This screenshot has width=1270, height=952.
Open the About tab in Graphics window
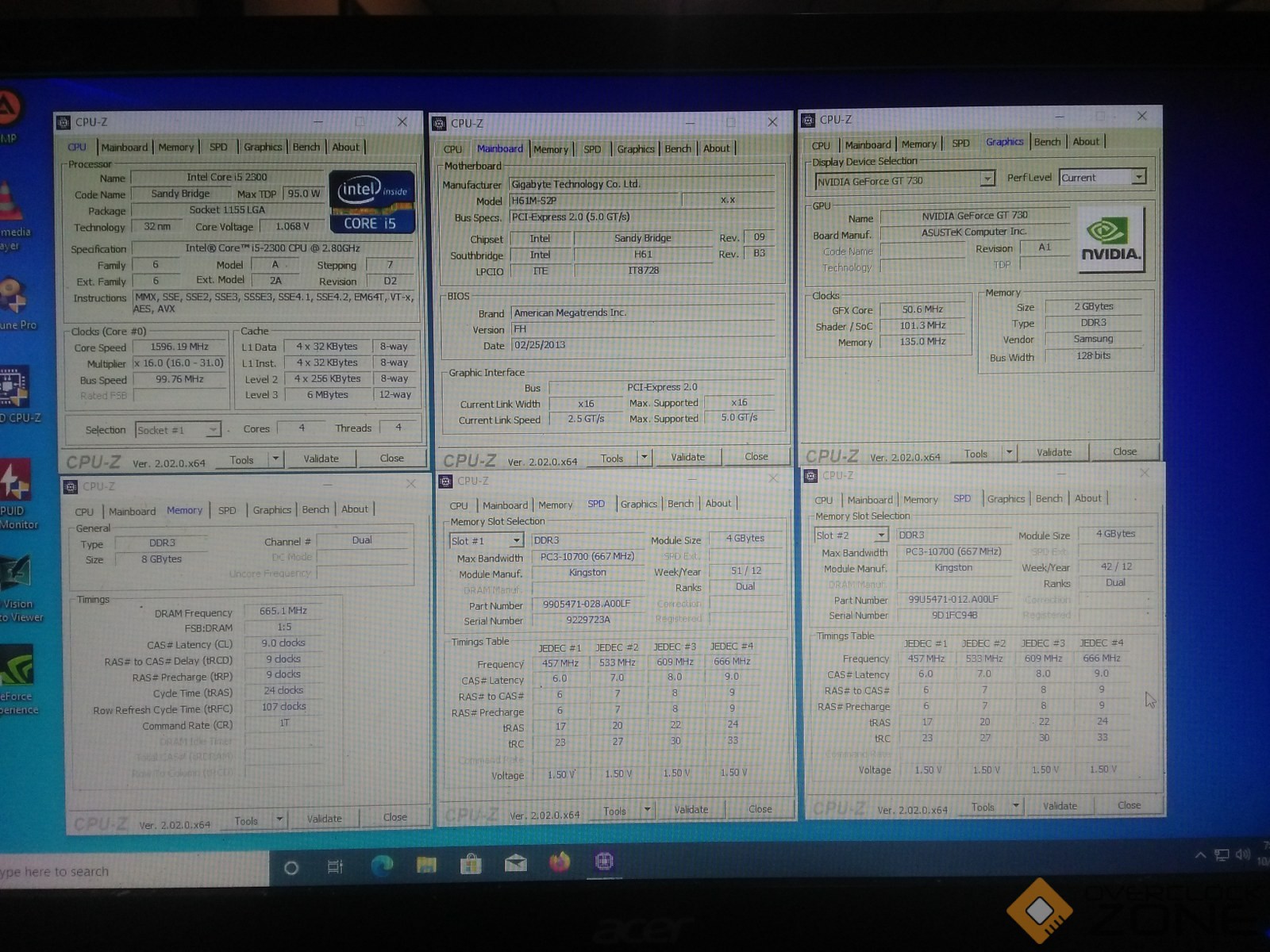[x=1086, y=141]
